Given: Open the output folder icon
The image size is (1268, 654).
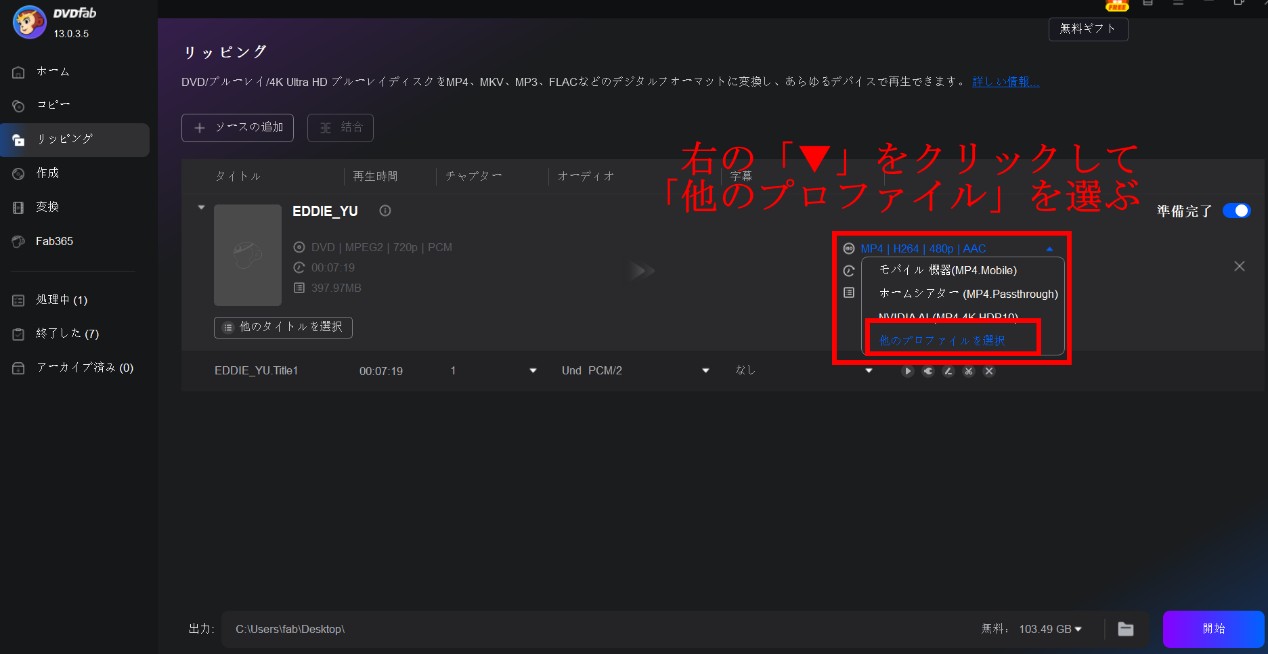Looking at the screenshot, I should (x=1126, y=629).
